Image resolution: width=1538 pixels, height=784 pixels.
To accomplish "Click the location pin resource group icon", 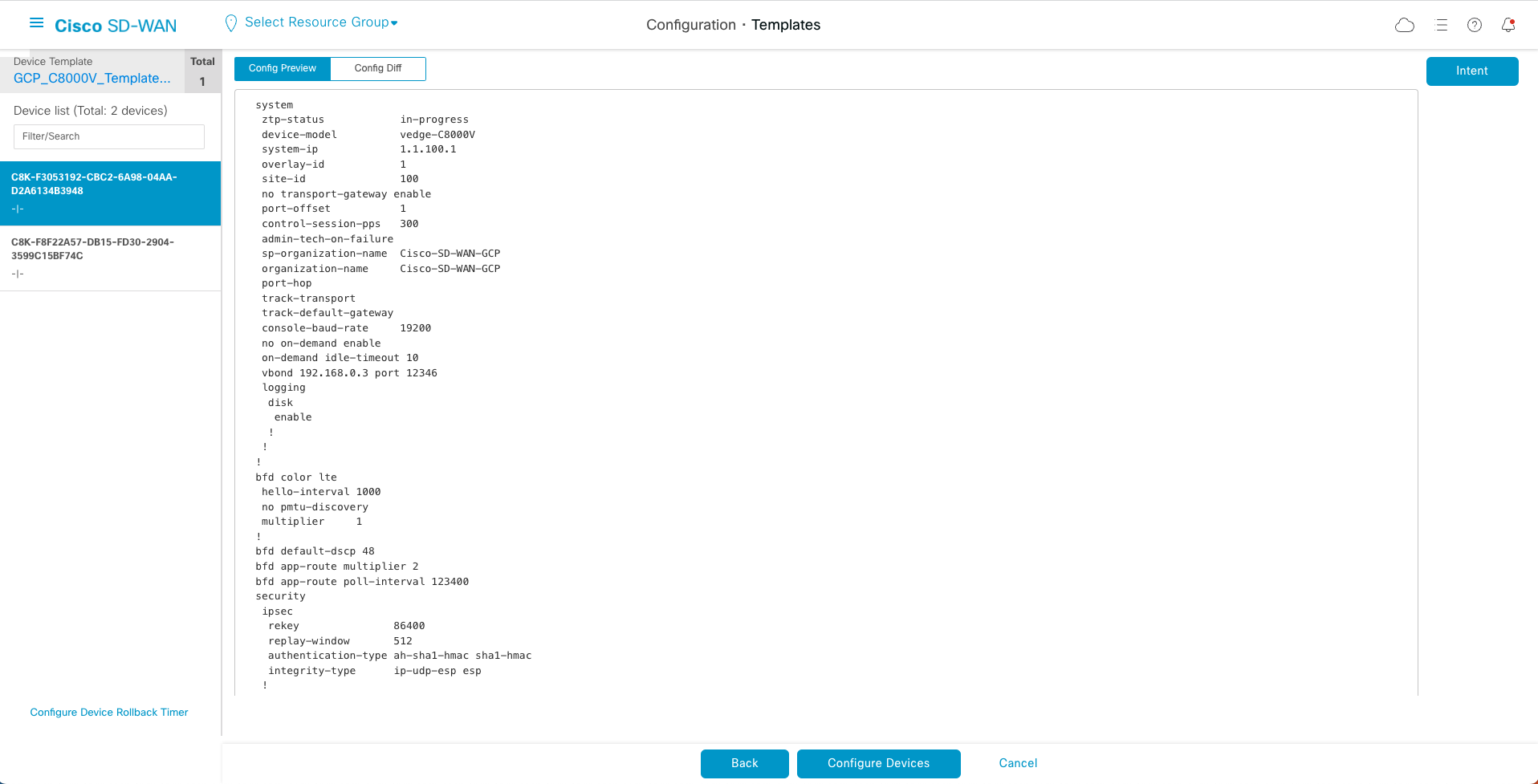I will click(x=231, y=23).
